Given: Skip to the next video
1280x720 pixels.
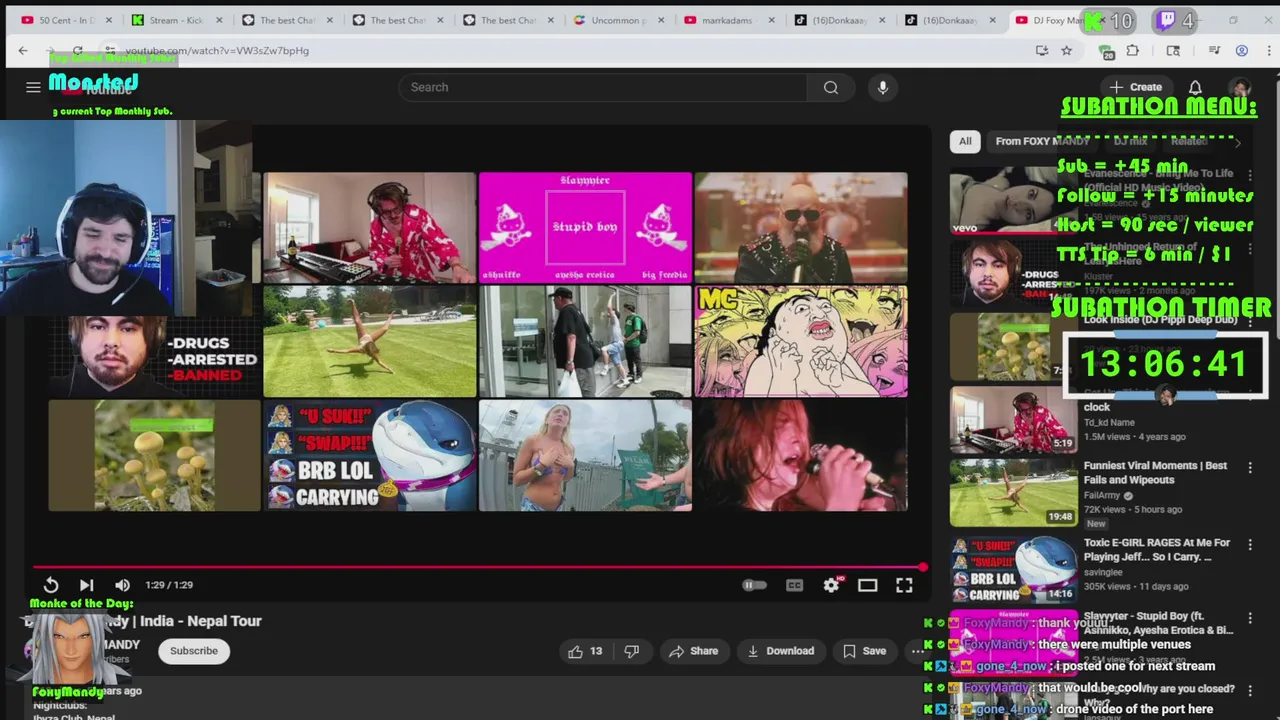Looking at the screenshot, I should coord(86,585).
